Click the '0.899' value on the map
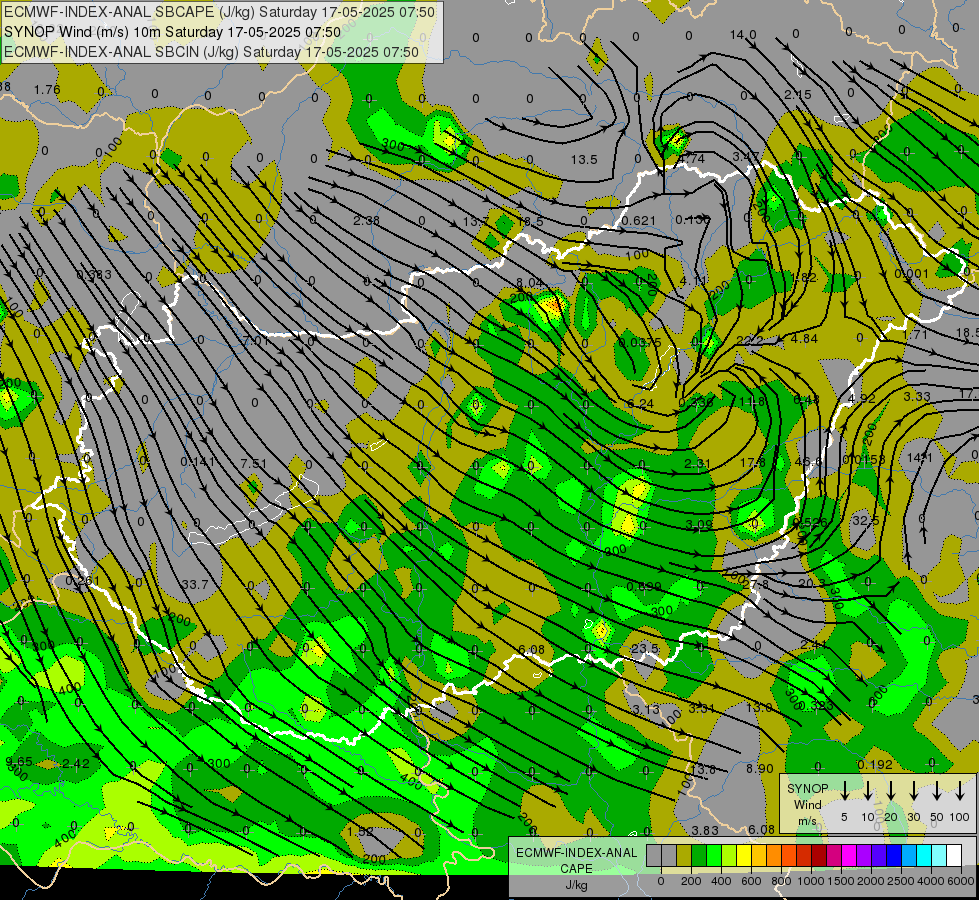This screenshot has width=979, height=900. (643, 586)
